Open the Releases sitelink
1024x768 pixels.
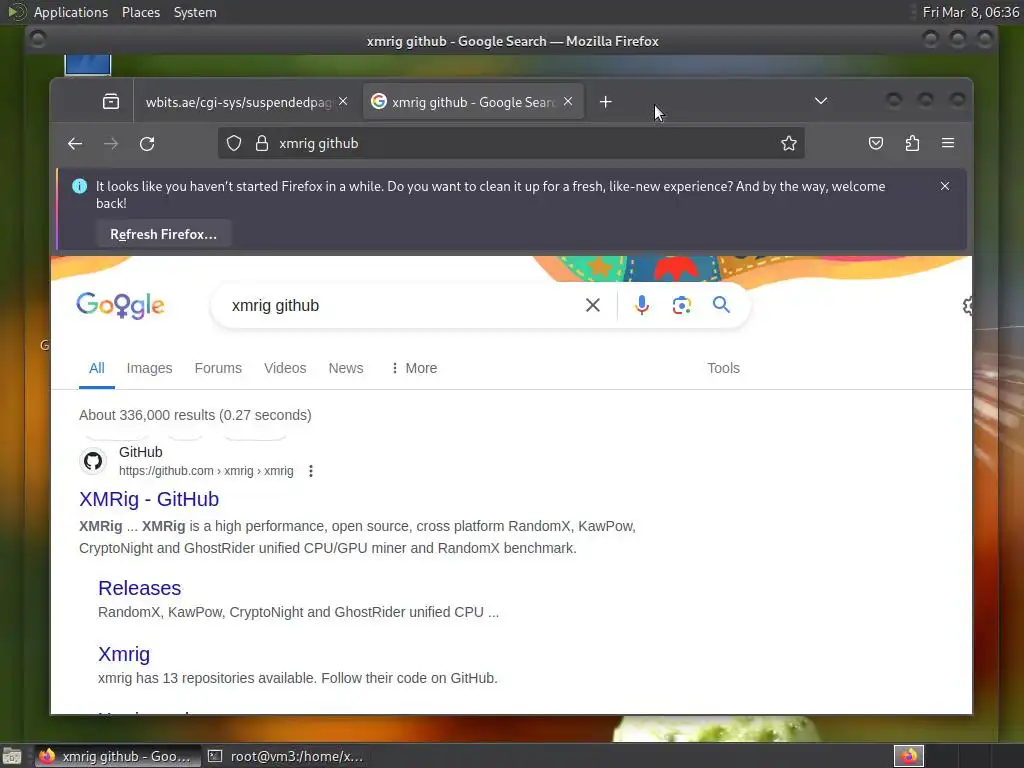point(139,588)
